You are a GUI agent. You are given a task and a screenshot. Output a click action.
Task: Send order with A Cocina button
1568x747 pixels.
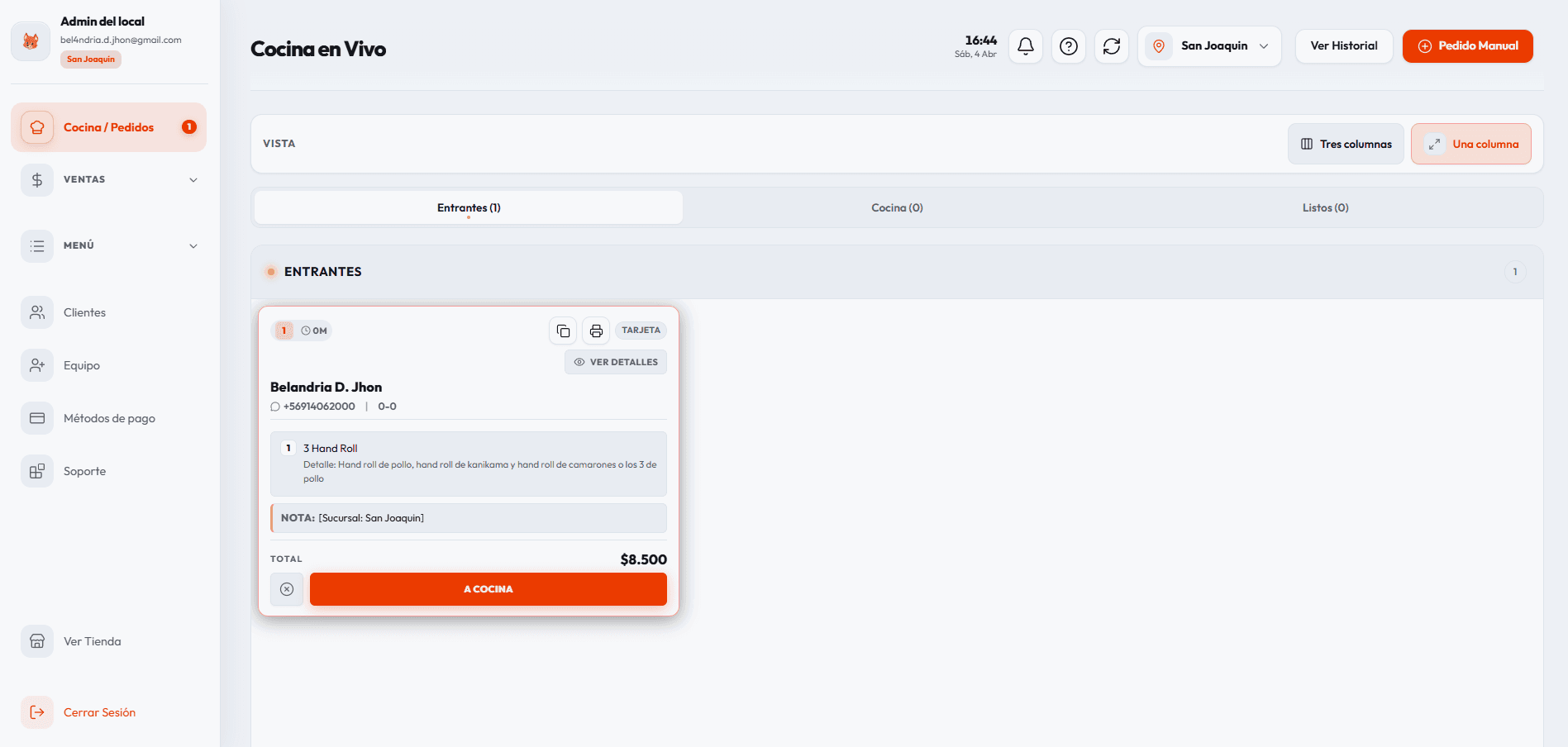point(488,589)
